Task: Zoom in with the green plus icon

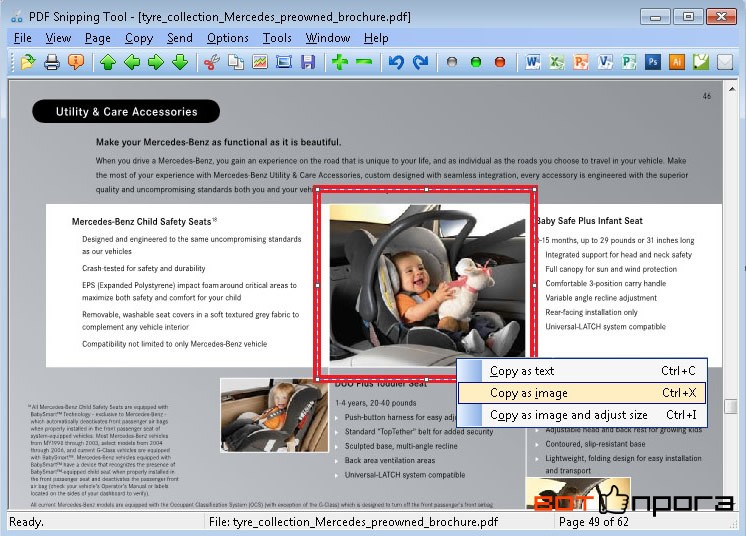Action: [340, 62]
